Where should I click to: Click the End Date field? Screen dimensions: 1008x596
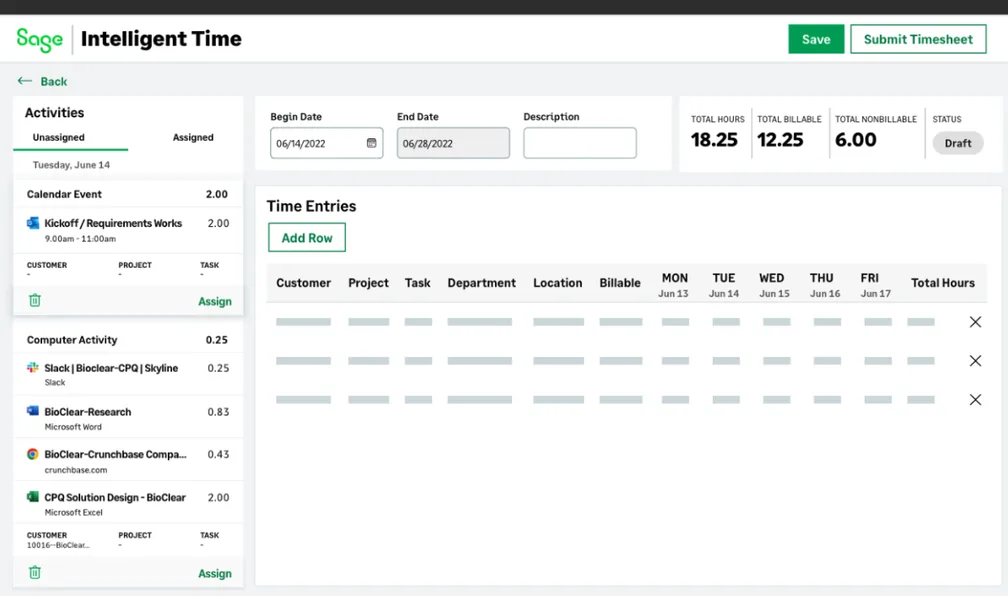pyautogui.click(x=453, y=143)
